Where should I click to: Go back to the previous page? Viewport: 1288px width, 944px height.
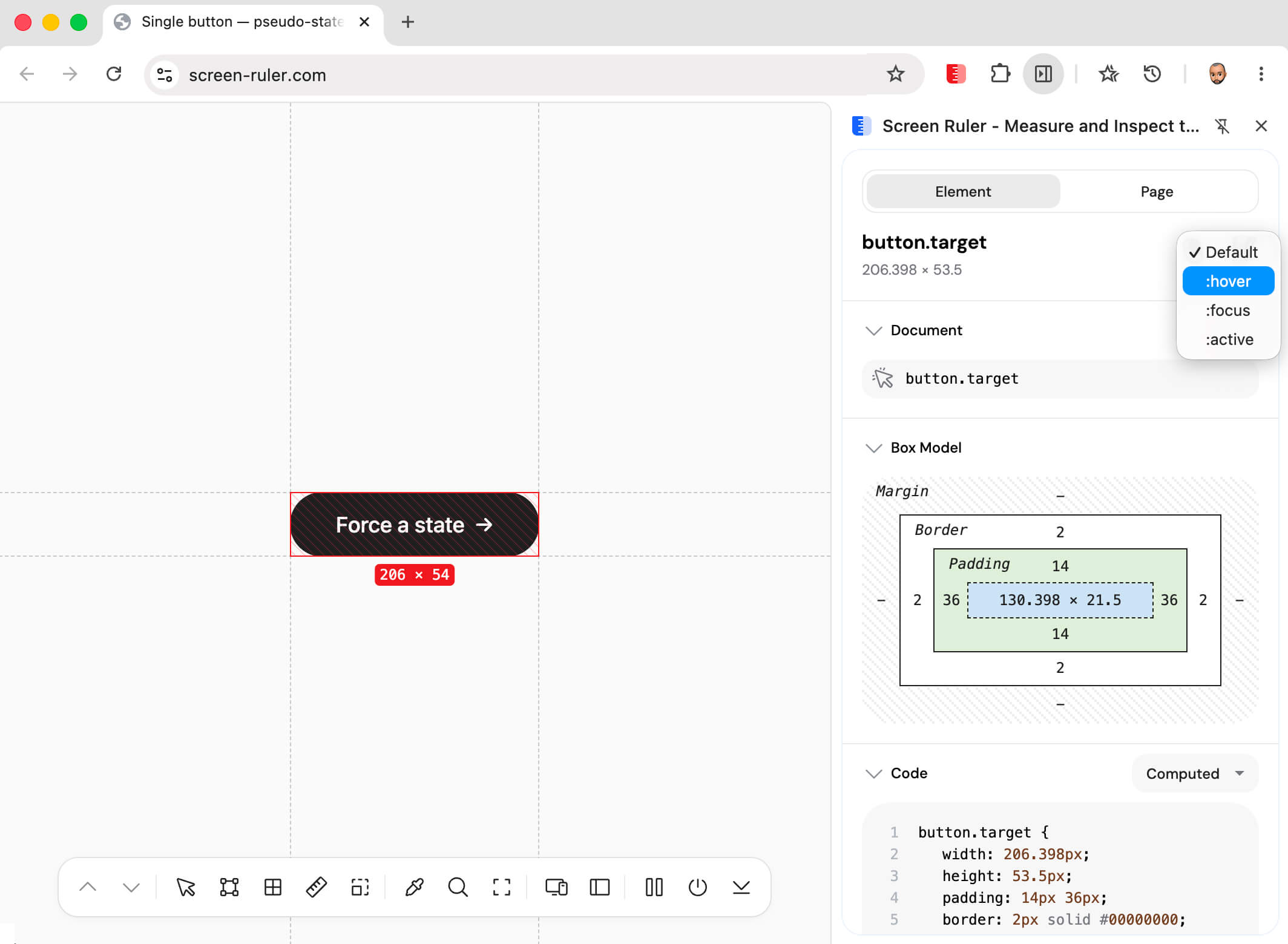coord(27,74)
